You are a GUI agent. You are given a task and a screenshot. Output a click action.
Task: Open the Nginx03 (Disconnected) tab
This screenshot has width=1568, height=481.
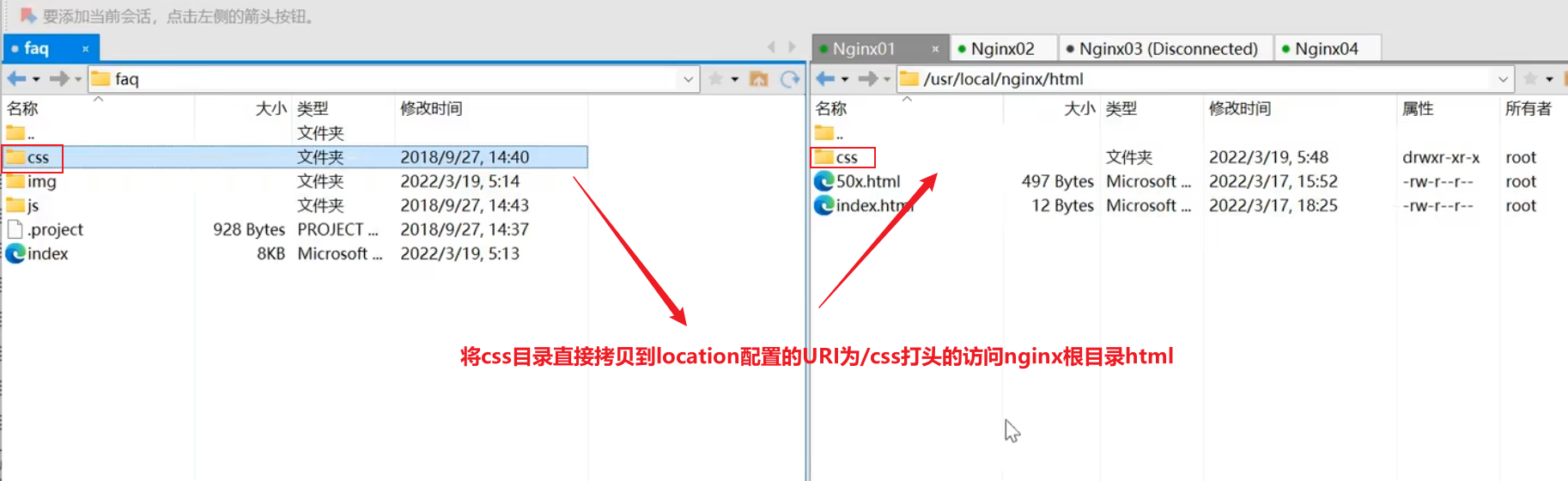tap(1167, 49)
